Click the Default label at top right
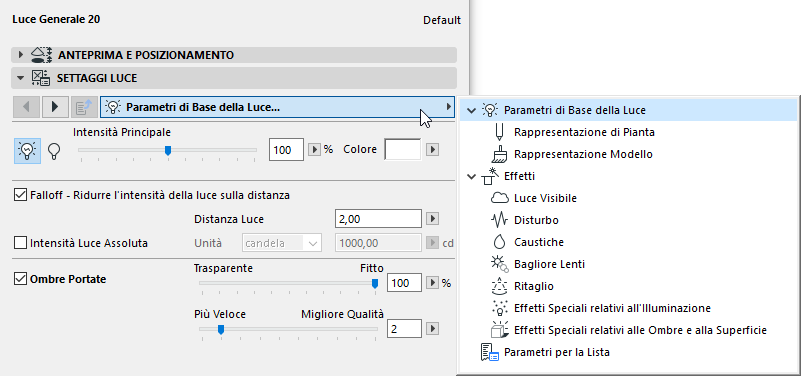The height and width of the screenshot is (376, 801). 442,20
